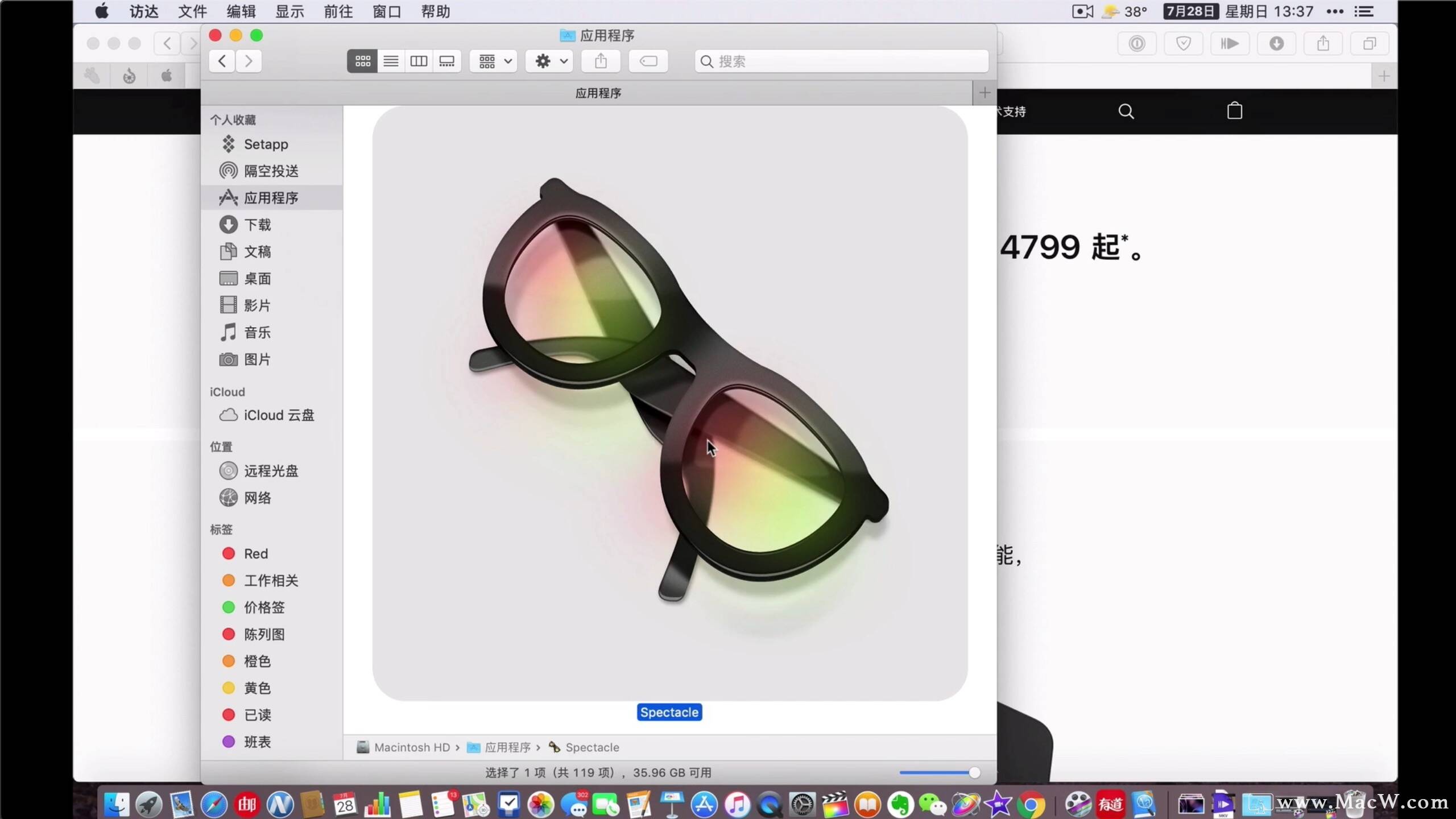Open the group-by arrangement dropdown
1456x819 pixels.
pos(494,61)
